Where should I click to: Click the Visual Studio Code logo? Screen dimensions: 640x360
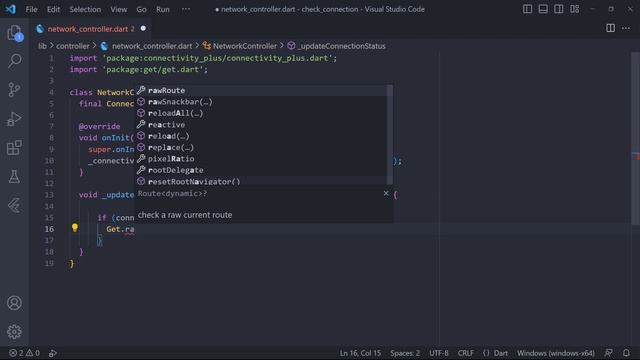point(11,9)
